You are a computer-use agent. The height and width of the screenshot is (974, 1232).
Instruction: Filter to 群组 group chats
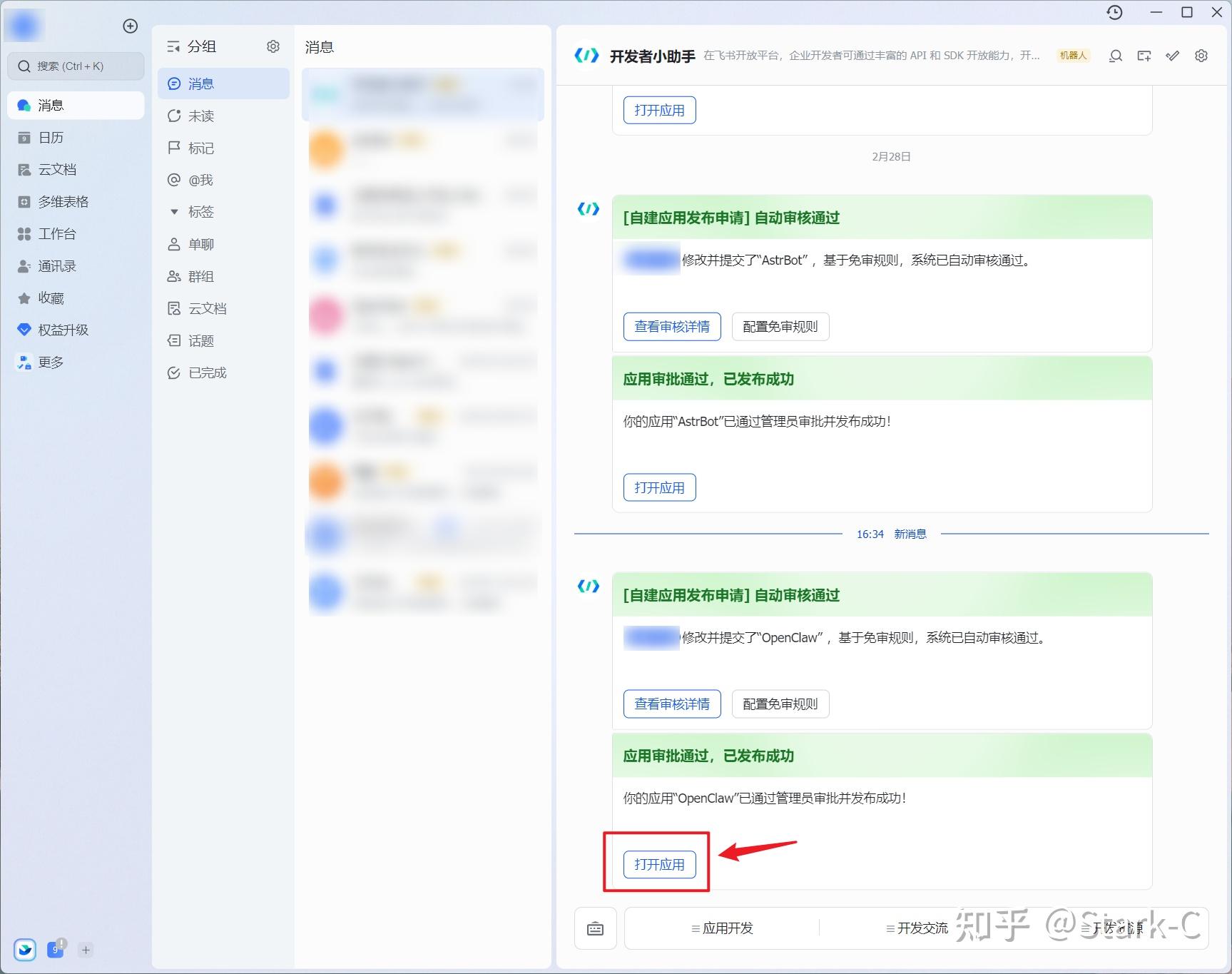(224, 277)
